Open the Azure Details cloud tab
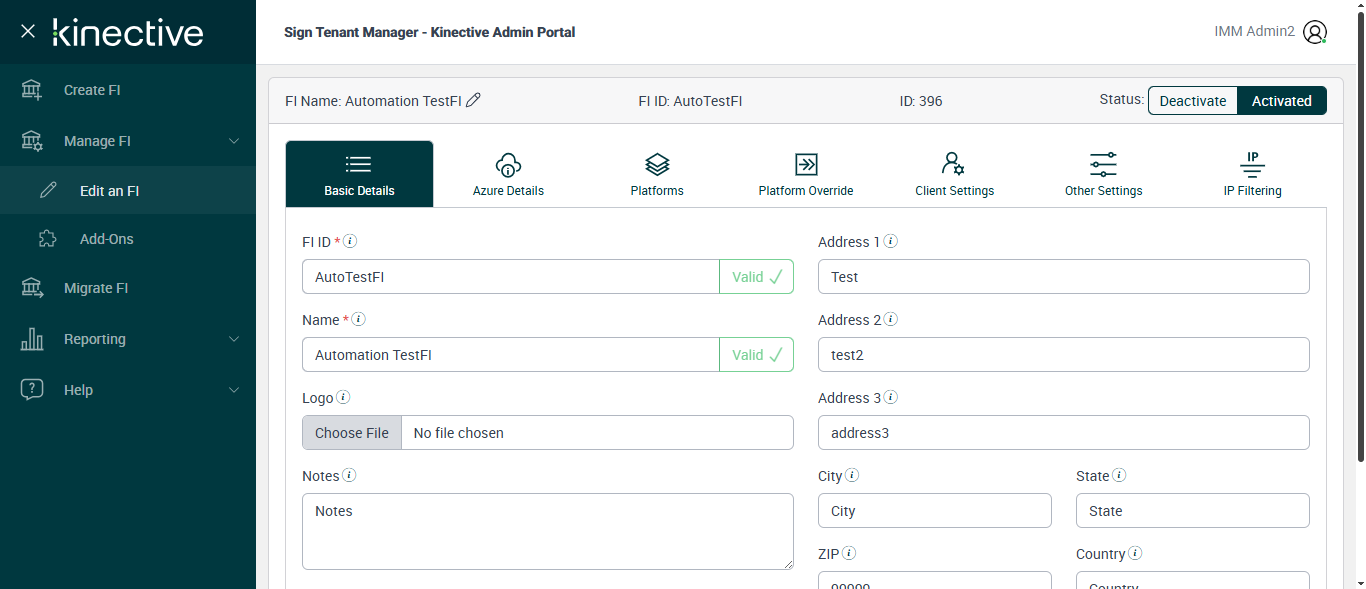The width and height of the screenshot is (1366, 589). coord(508,174)
